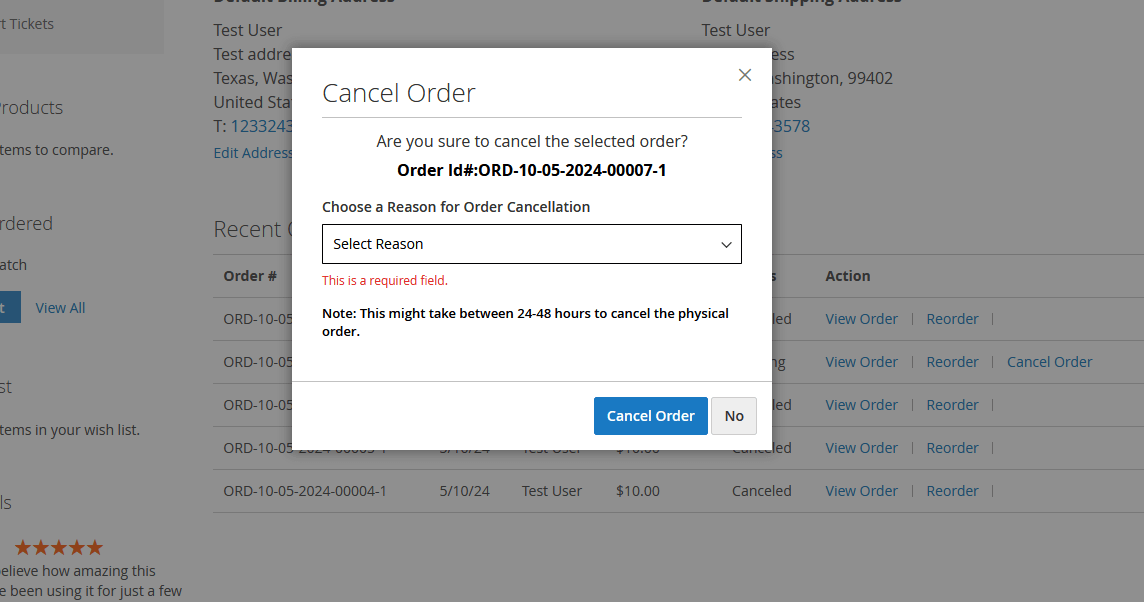This screenshot has height=602, width=1144.
Task: Click the five-star rating in the sidebar
Action: coord(58,547)
